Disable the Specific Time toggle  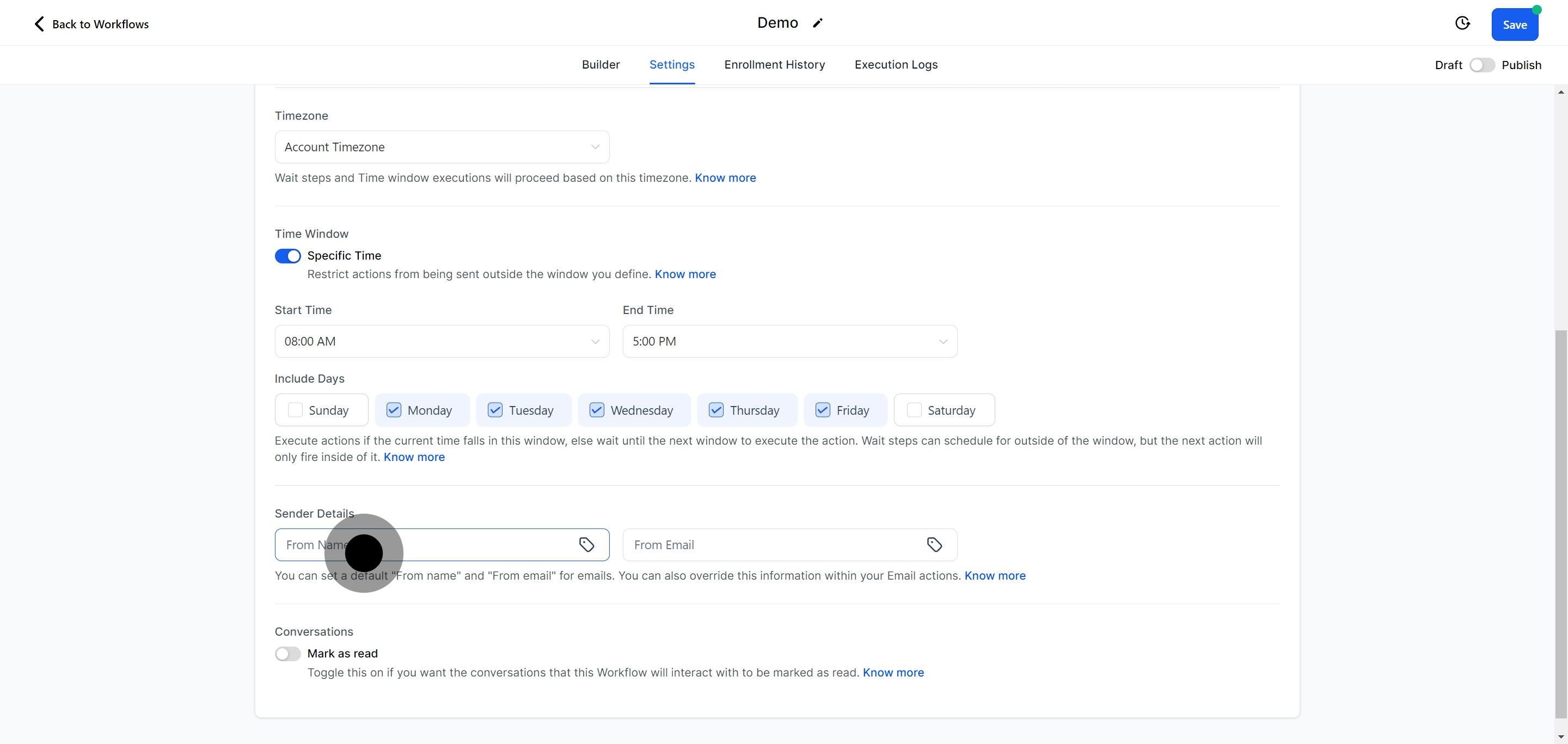[288, 256]
